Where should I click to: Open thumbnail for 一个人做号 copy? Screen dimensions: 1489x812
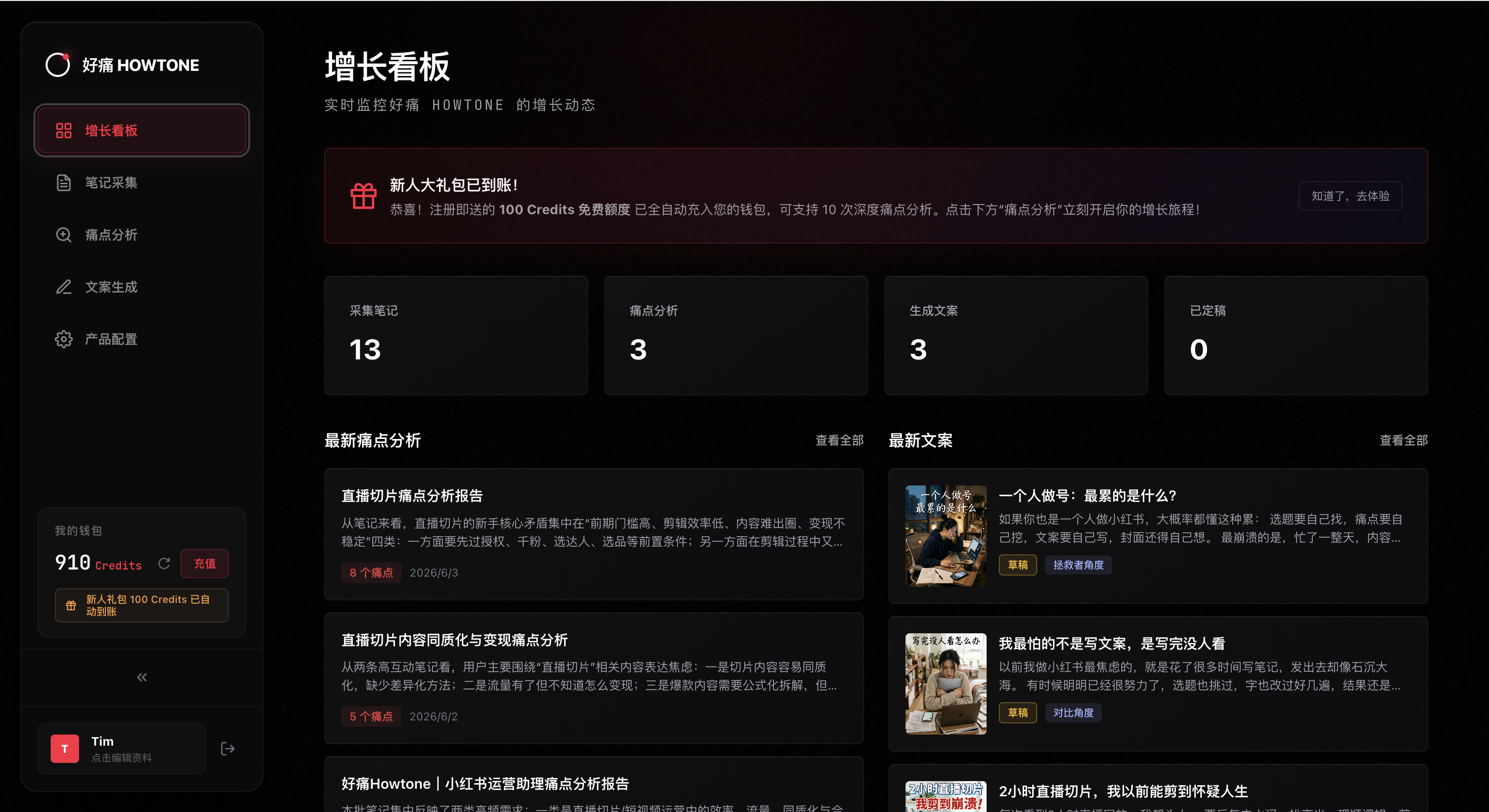point(946,536)
